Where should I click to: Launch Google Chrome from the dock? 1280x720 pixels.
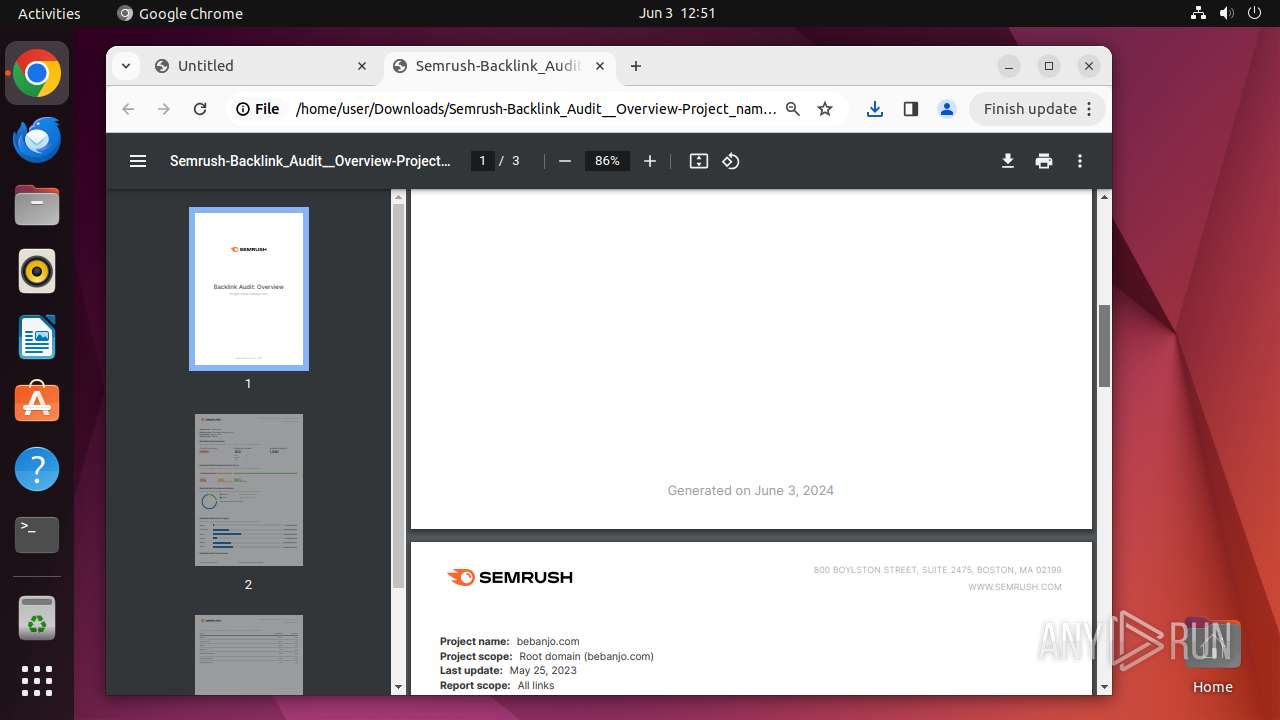tap(37, 74)
